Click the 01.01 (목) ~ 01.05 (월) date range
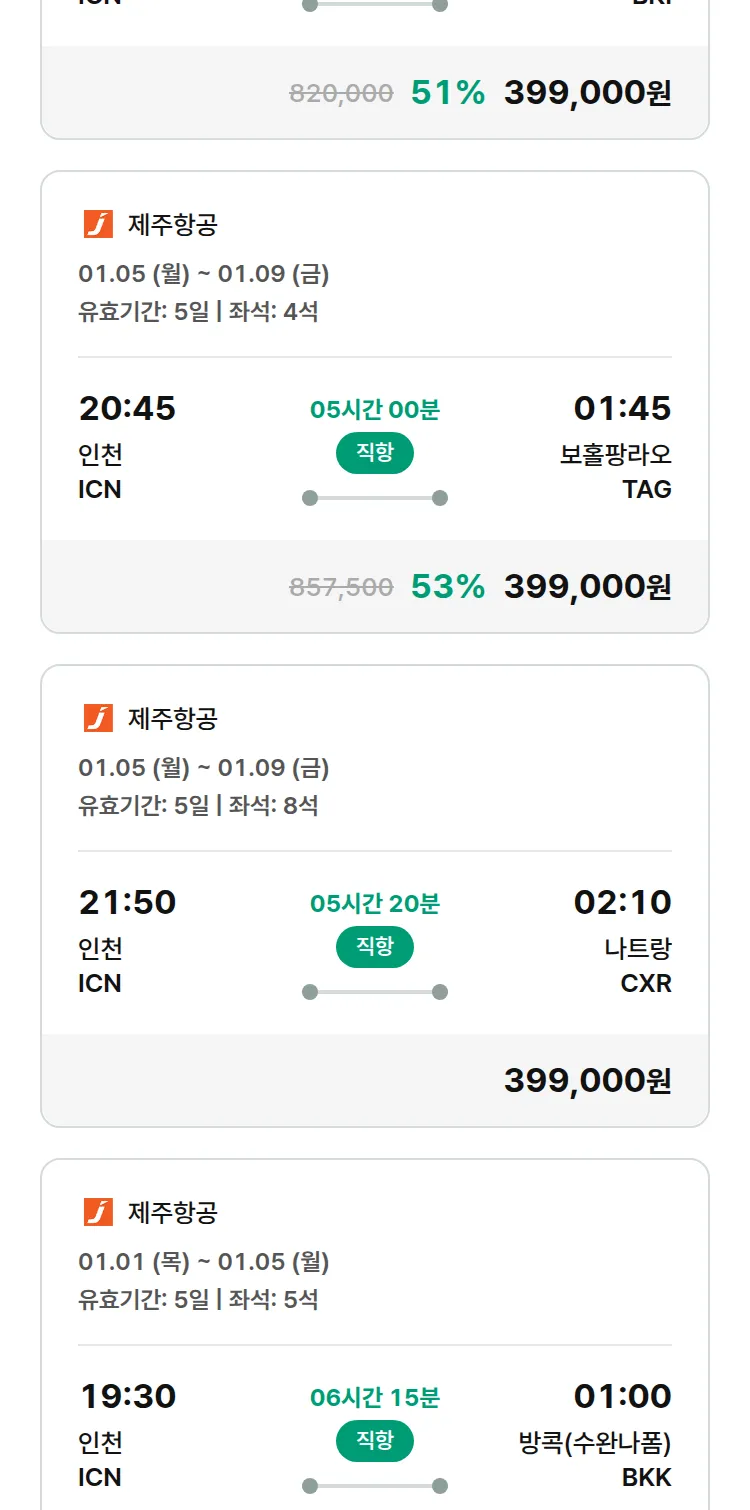 204,1262
